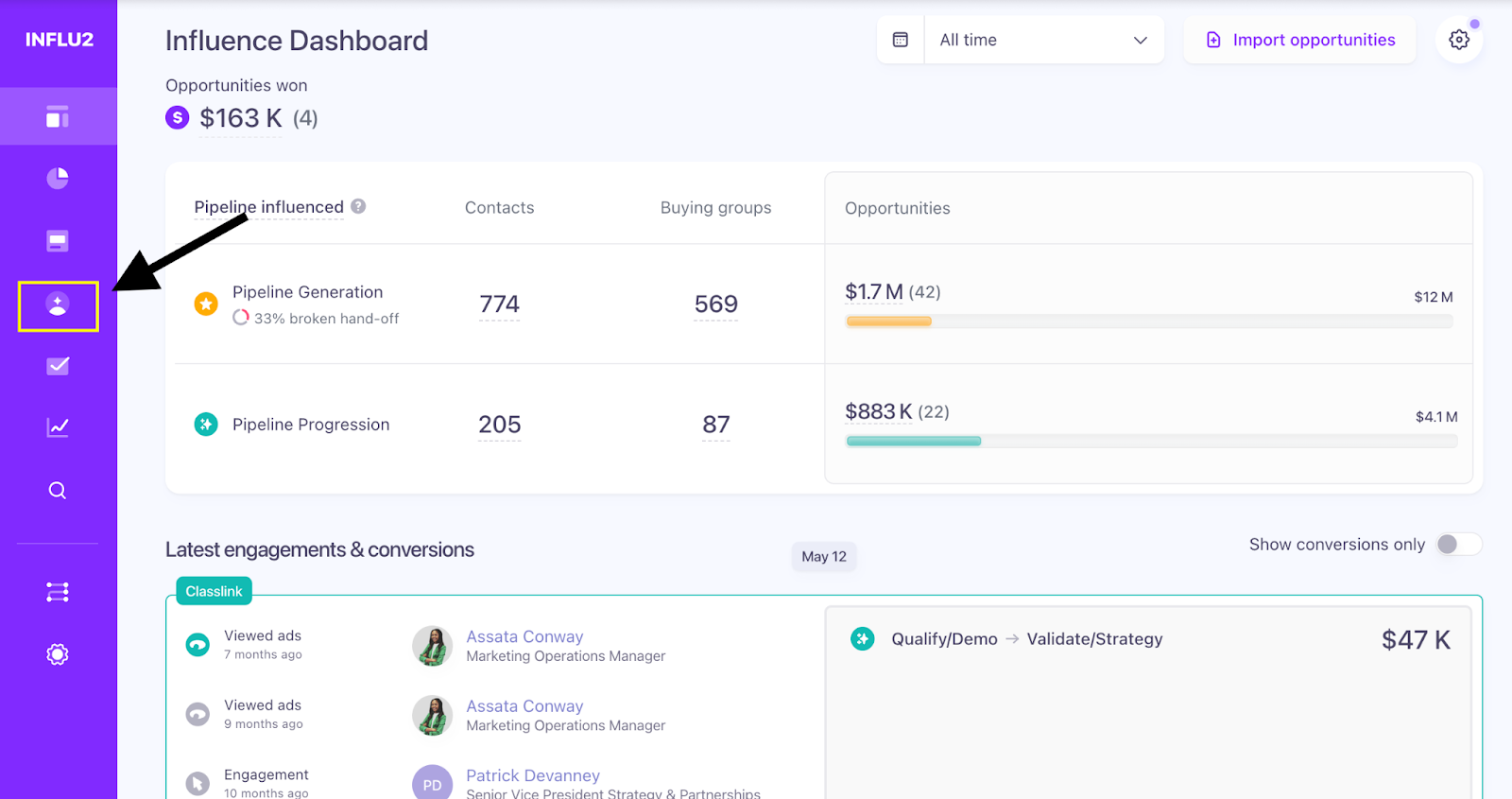Open the checkmark tasks sidebar icon
The width and height of the screenshot is (1512, 799).
tap(58, 366)
